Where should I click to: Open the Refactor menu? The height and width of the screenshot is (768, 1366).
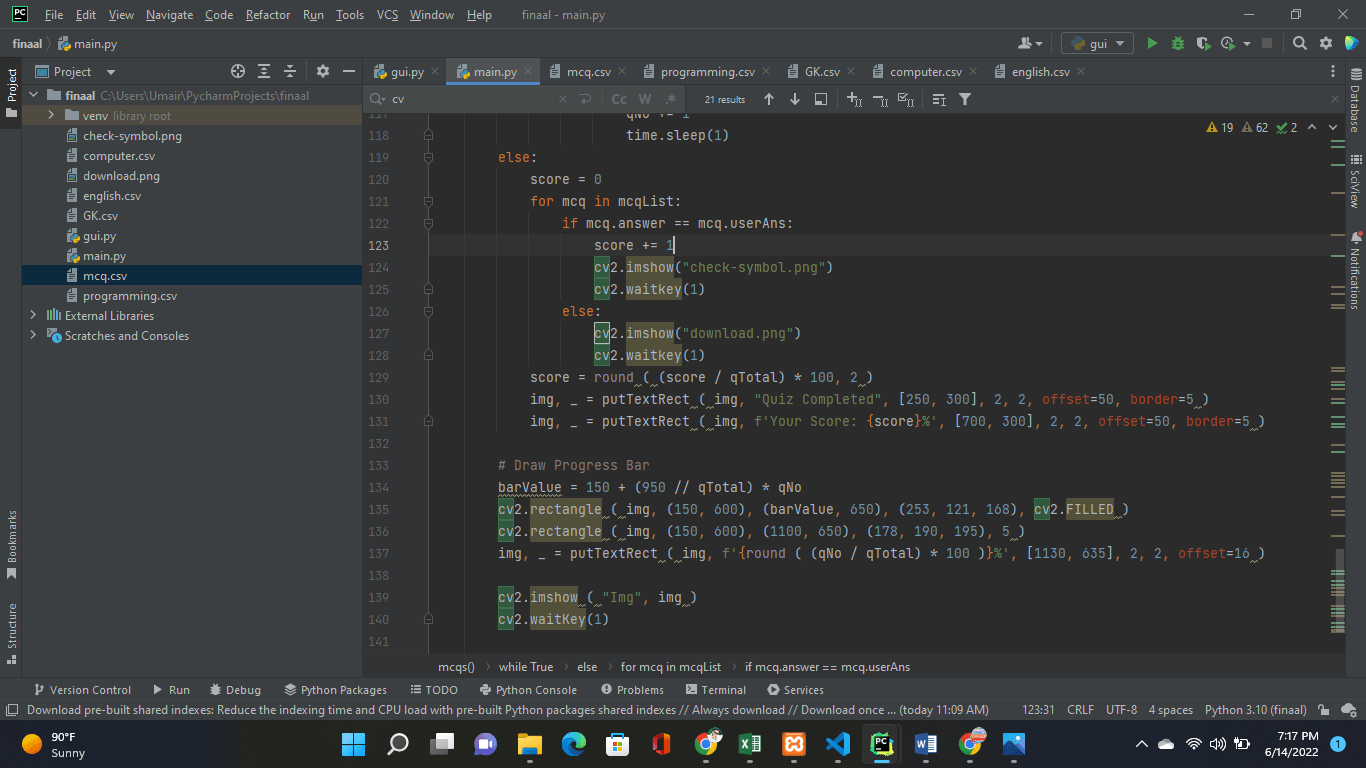[x=268, y=15]
